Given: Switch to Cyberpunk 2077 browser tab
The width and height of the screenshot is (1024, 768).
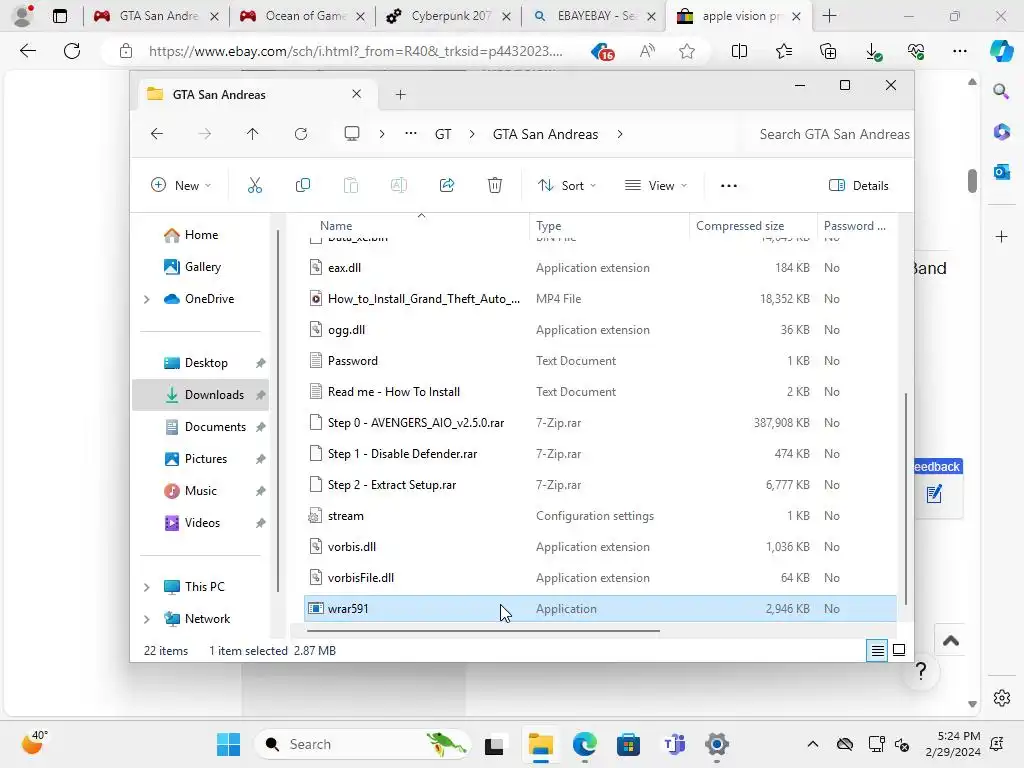Looking at the screenshot, I should tap(449, 16).
